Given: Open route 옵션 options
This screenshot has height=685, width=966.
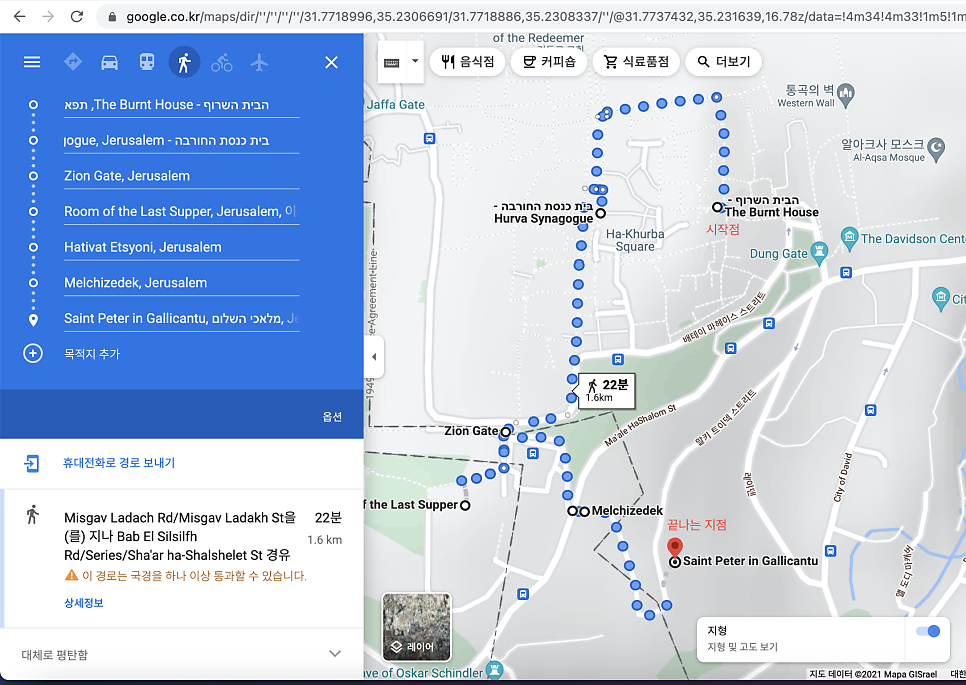Looking at the screenshot, I should pyautogui.click(x=332, y=417).
